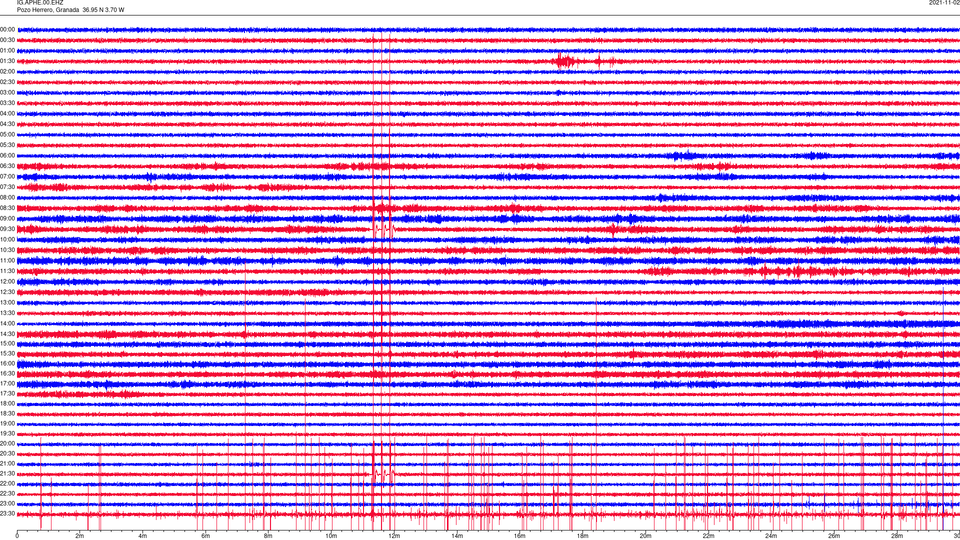Select the 10:00 trace label

click(x=8, y=239)
